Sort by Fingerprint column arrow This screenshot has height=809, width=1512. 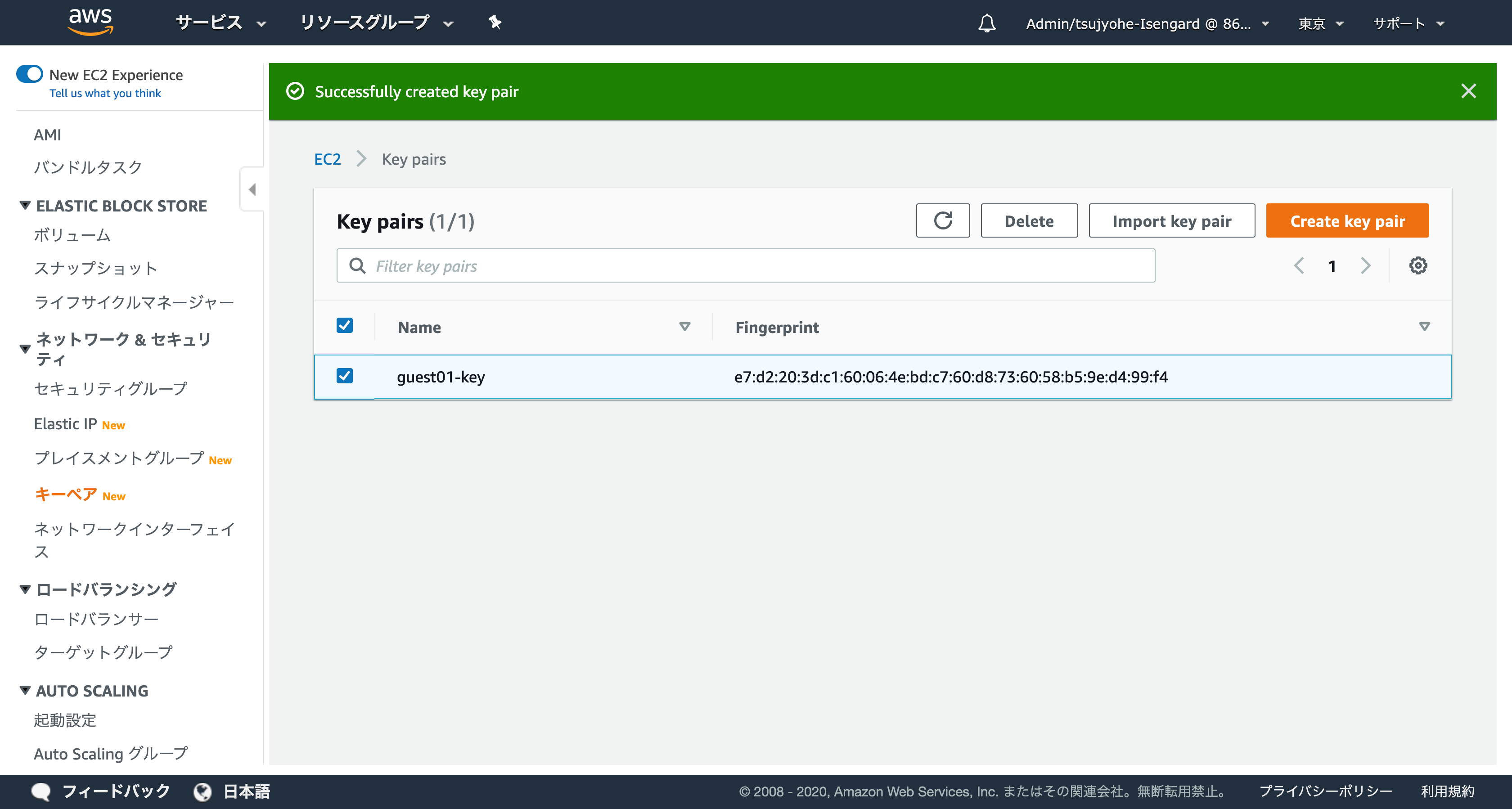[1424, 326]
